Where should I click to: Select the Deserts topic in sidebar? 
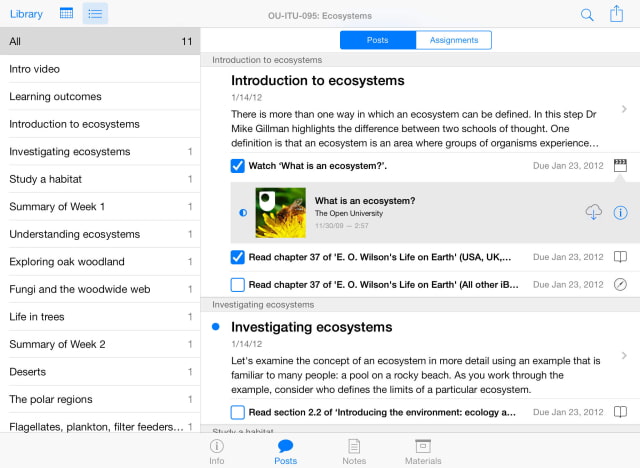point(28,372)
